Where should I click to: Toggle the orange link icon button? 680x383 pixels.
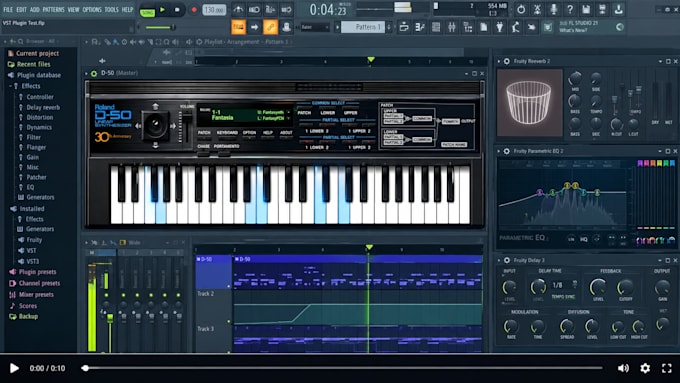click(270, 27)
